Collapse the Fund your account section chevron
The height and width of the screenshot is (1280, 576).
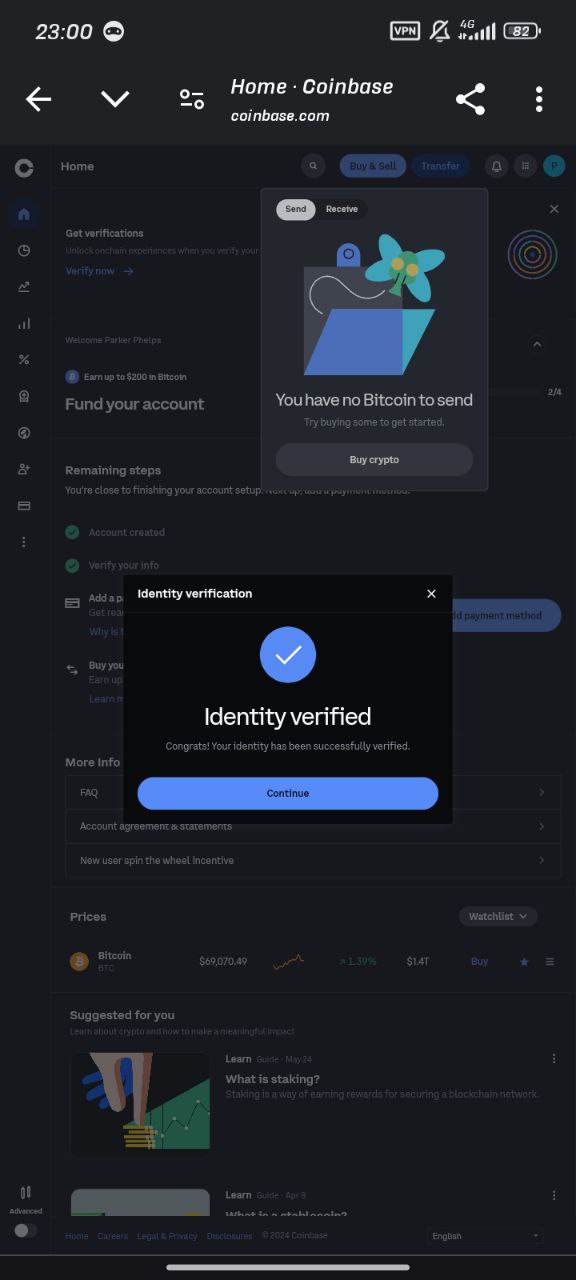pos(537,344)
